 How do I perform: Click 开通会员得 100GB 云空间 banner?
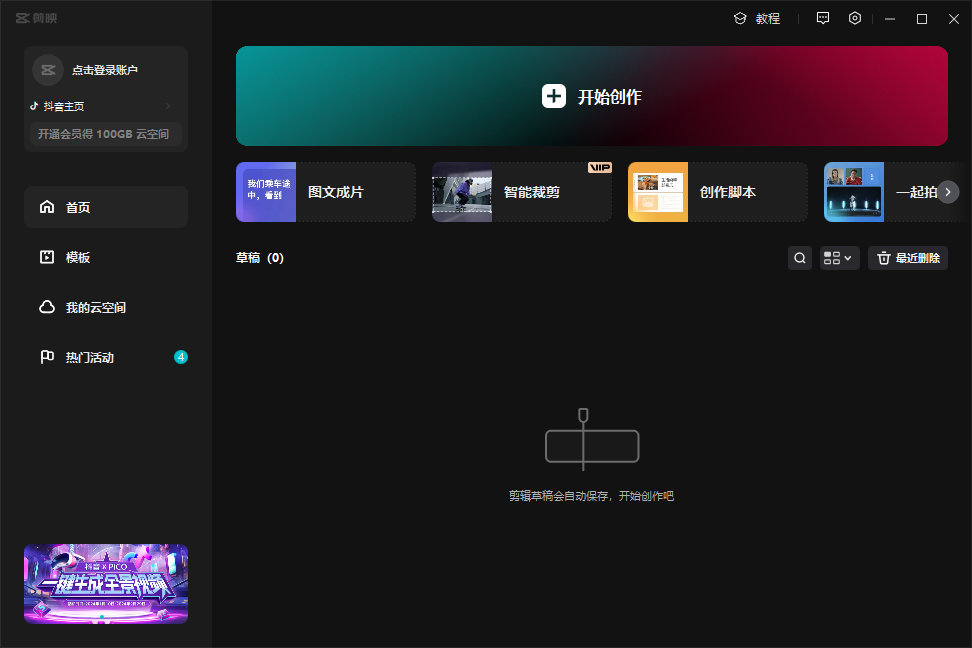[x=105, y=134]
